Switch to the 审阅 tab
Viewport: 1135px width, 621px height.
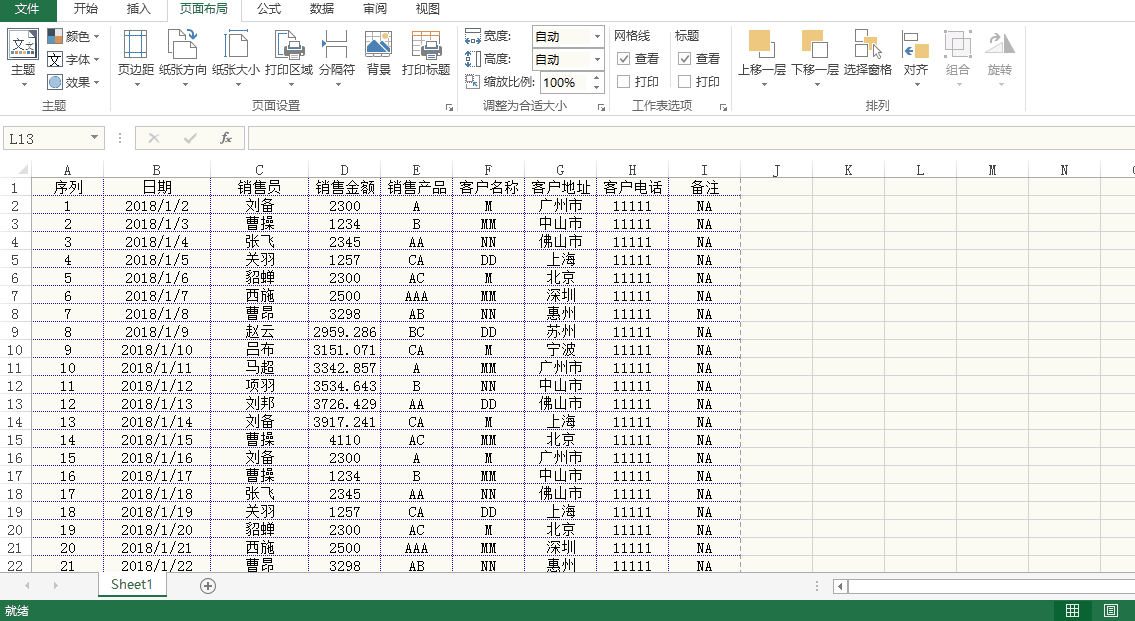(x=375, y=9)
